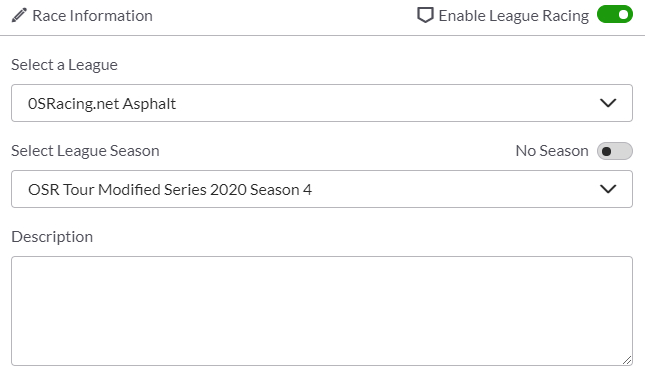Open the Select League Season dropdown
Image resolution: width=645 pixels, height=371 pixels.
coord(322,189)
